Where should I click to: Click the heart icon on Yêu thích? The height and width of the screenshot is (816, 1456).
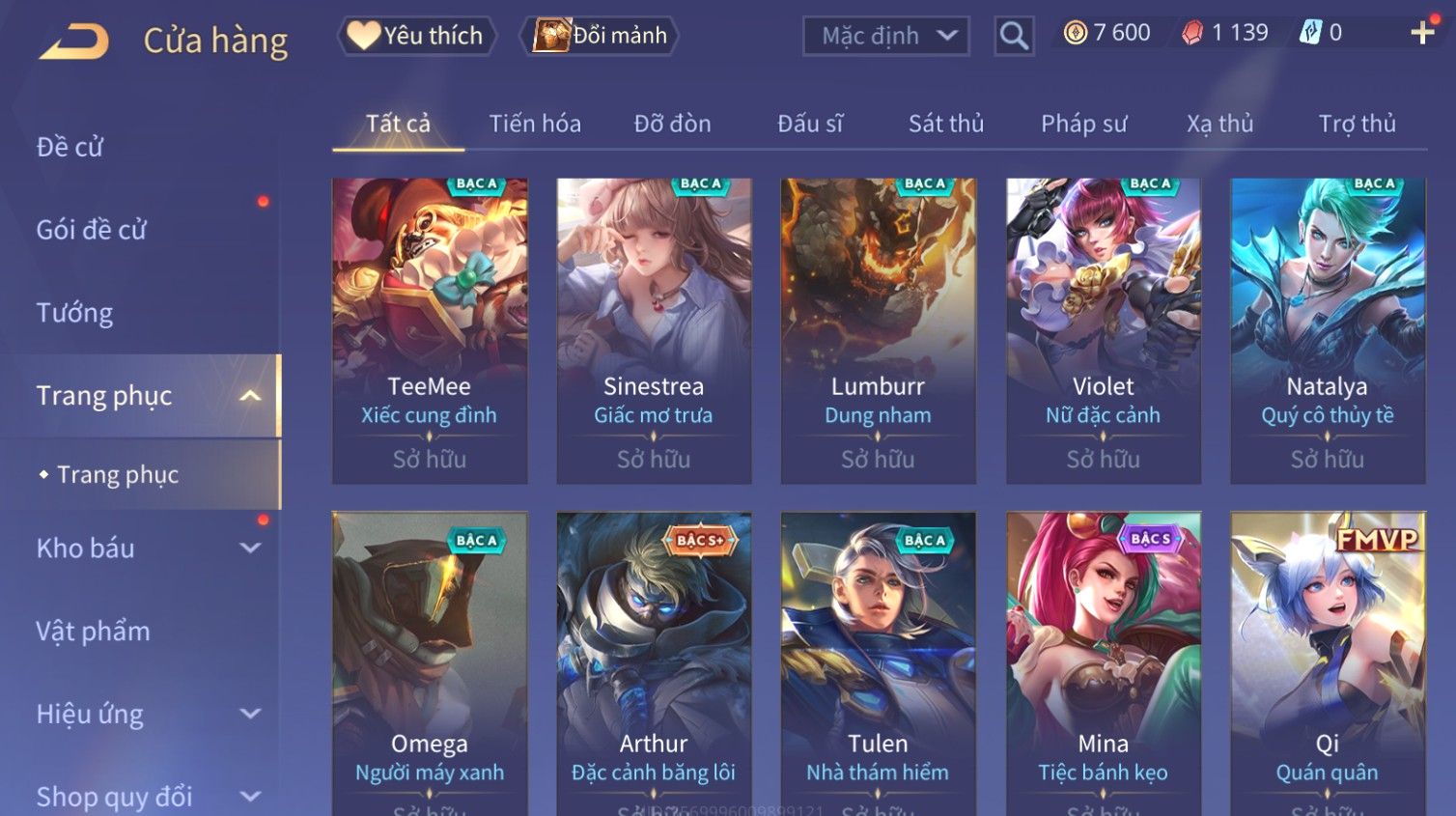(363, 36)
